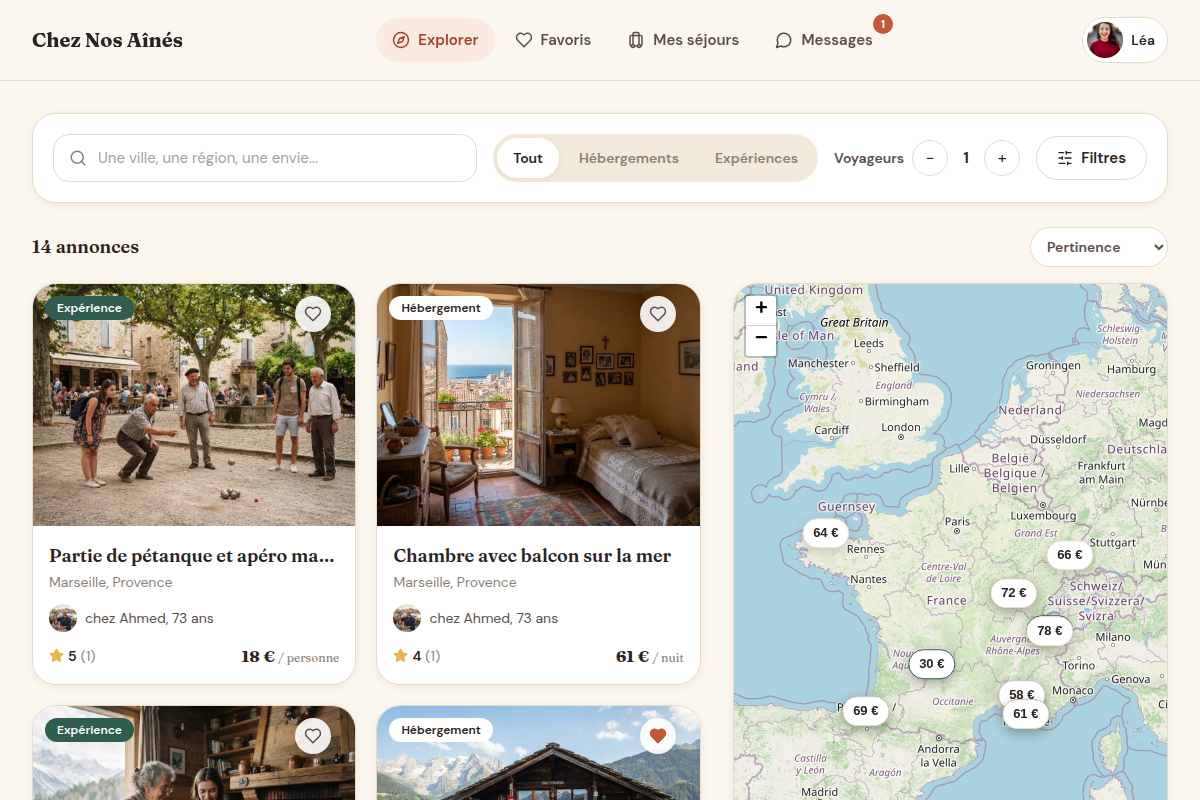Click the 18 € / personne price
The image size is (1200, 800).
tap(290, 657)
